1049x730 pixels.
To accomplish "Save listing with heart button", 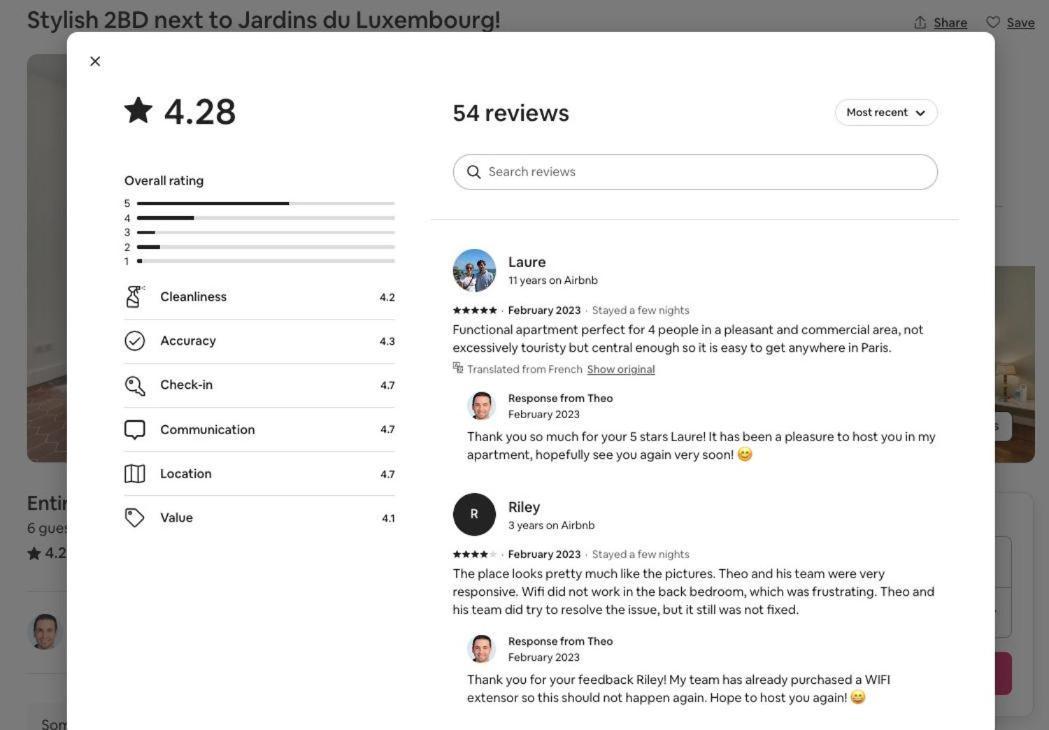I will [x=1010, y=23].
